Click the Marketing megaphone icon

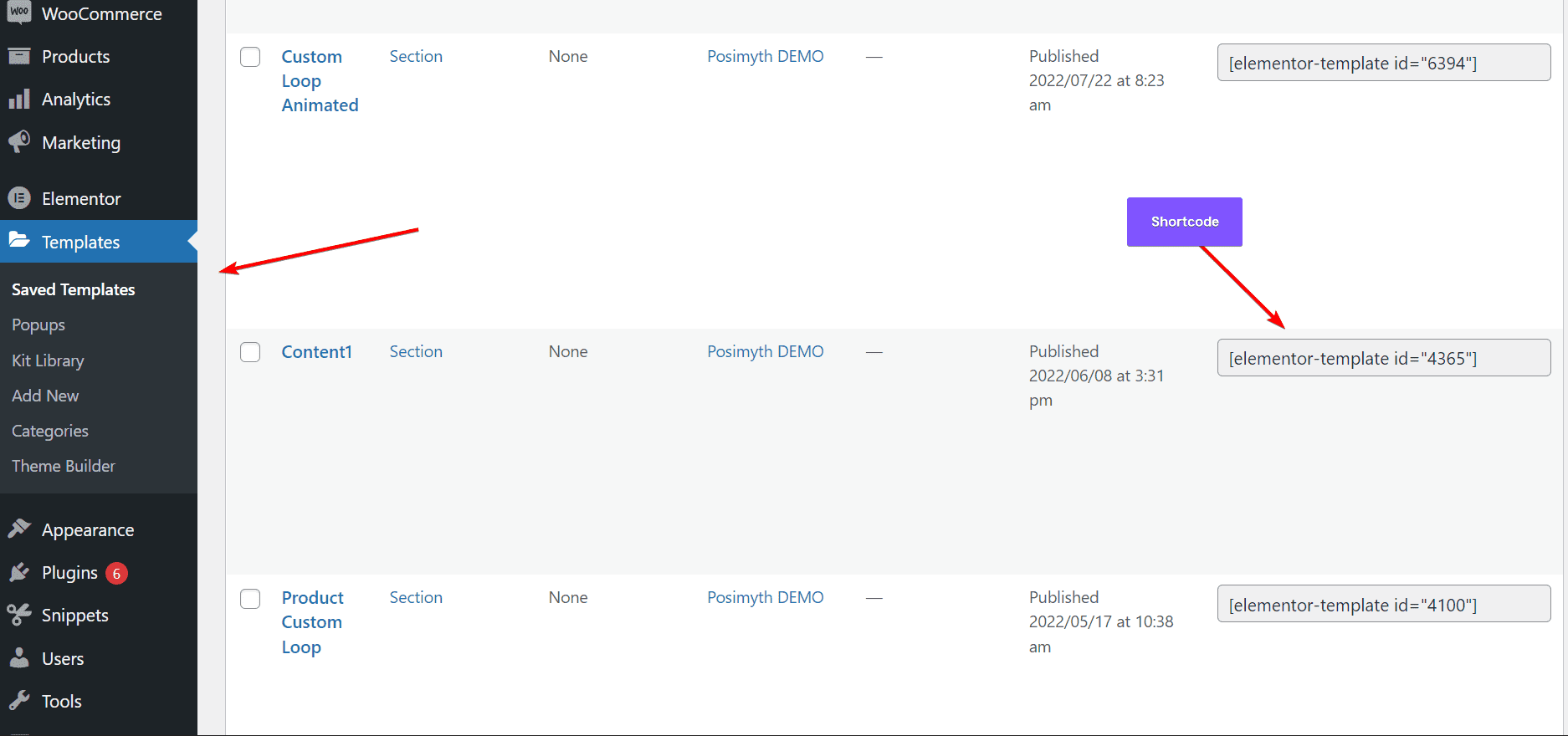pyautogui.click(x=21, y=142)
